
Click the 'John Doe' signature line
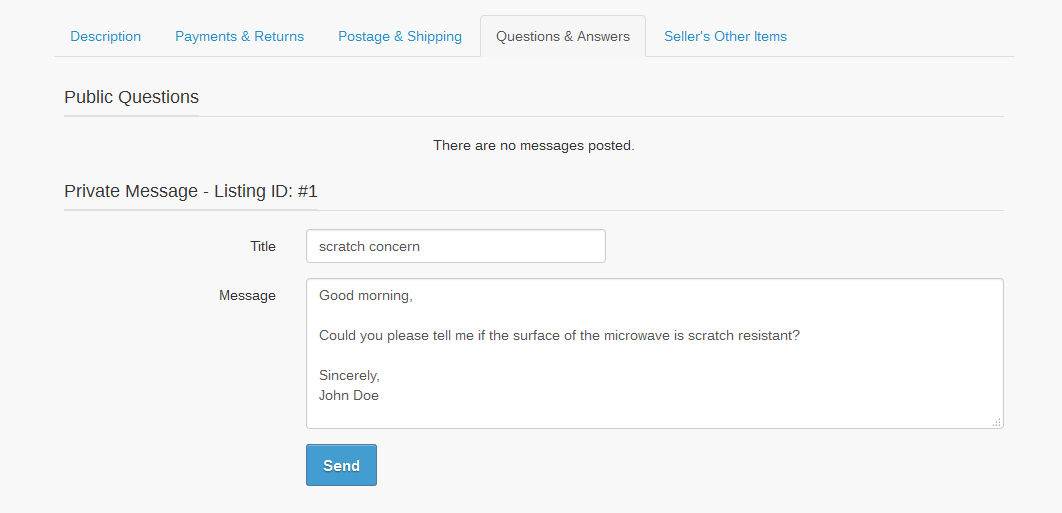coord(348,395)
